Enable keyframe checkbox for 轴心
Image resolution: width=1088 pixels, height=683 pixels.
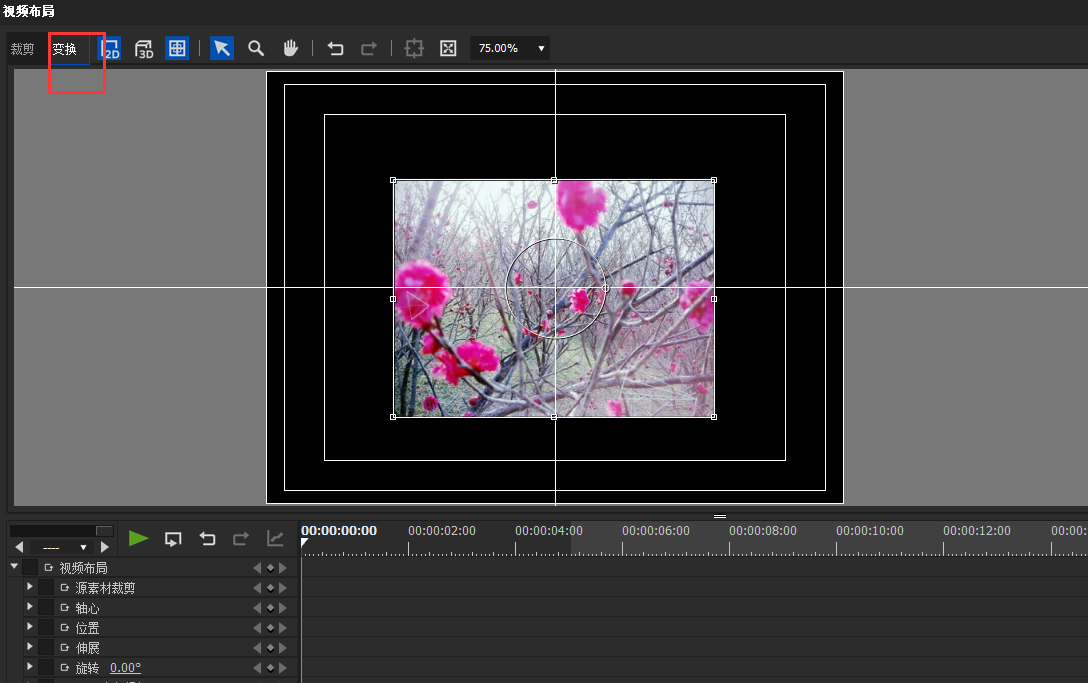46,608
